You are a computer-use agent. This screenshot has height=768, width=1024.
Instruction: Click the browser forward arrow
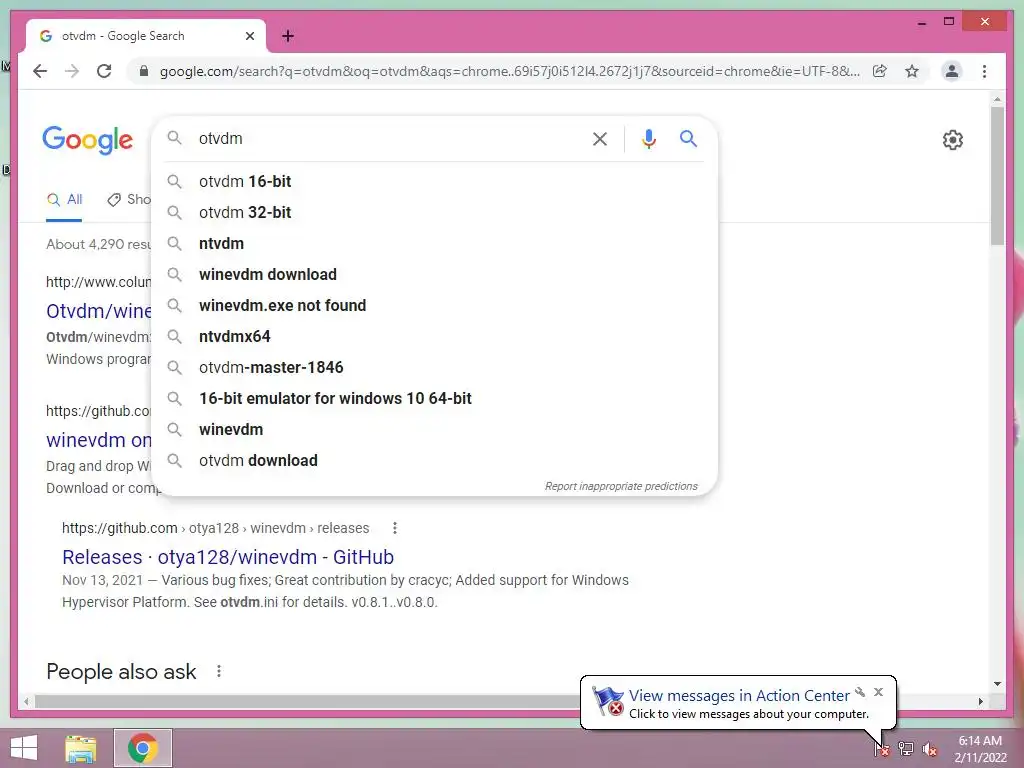[72, 71]
